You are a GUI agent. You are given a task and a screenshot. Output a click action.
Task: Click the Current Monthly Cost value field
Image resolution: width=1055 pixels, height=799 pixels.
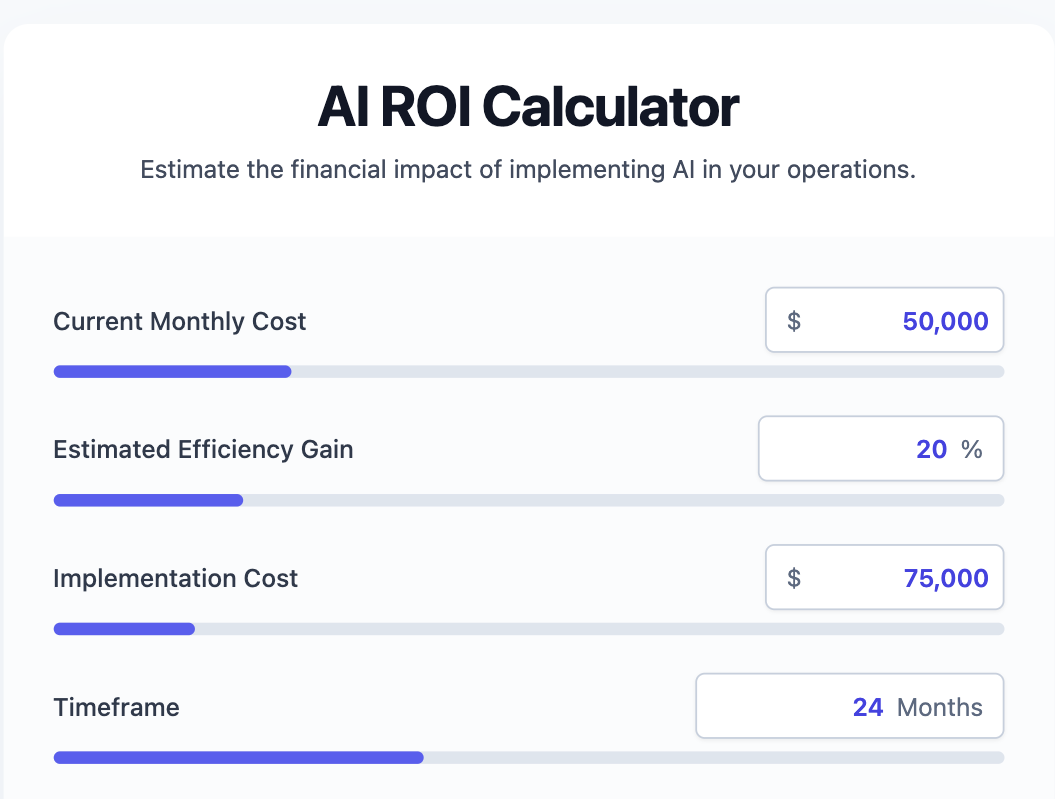click(x=944, y=322)
